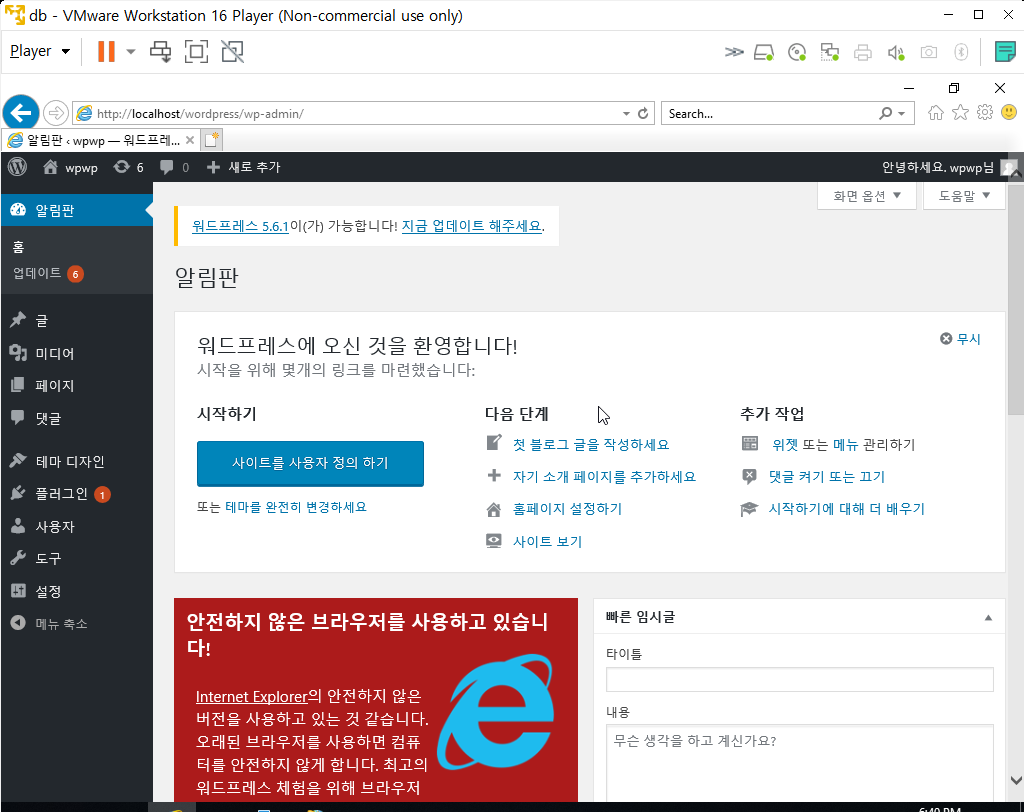Open IE tools gear icon
The height and width of the screenshot is (812, 1024).
(985, 112)
